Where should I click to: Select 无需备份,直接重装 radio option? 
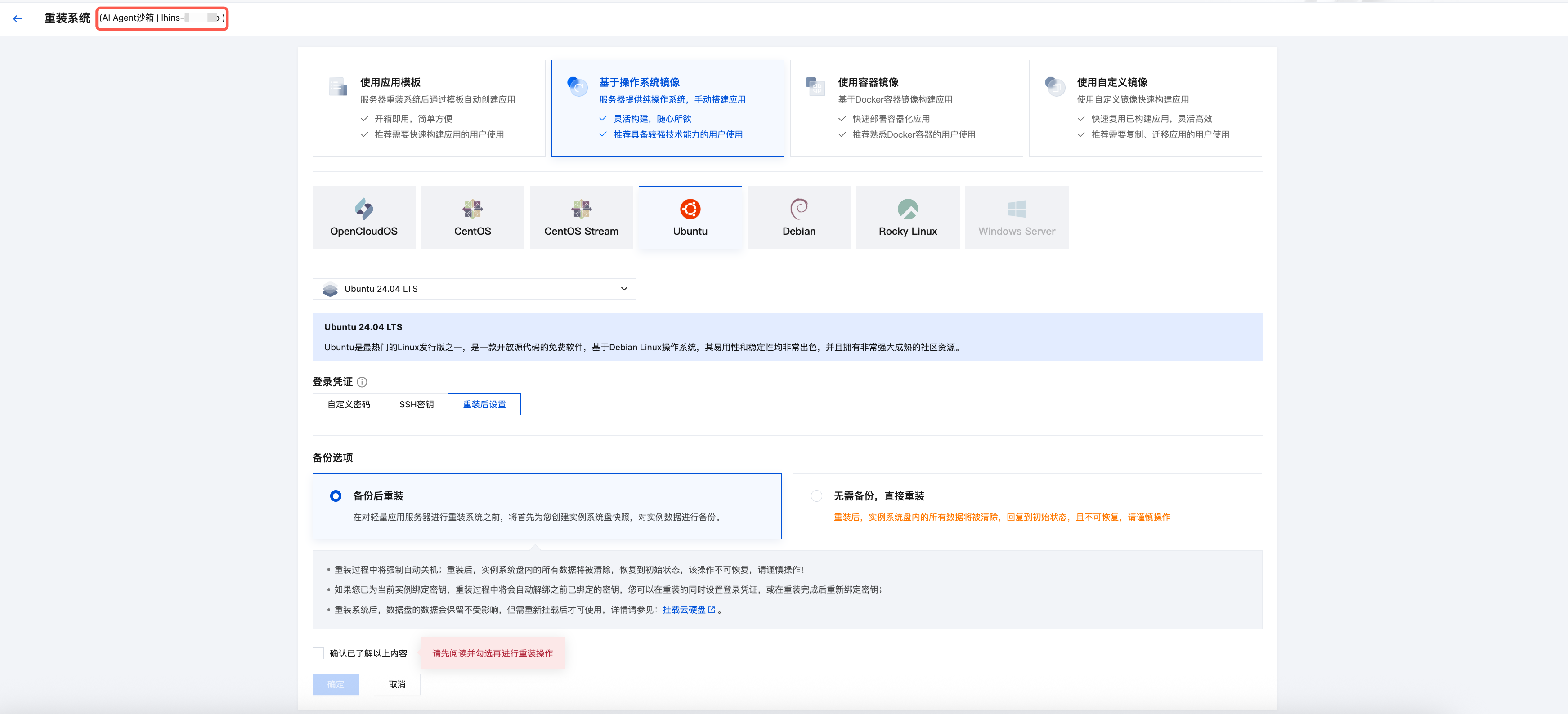point(816,496)
